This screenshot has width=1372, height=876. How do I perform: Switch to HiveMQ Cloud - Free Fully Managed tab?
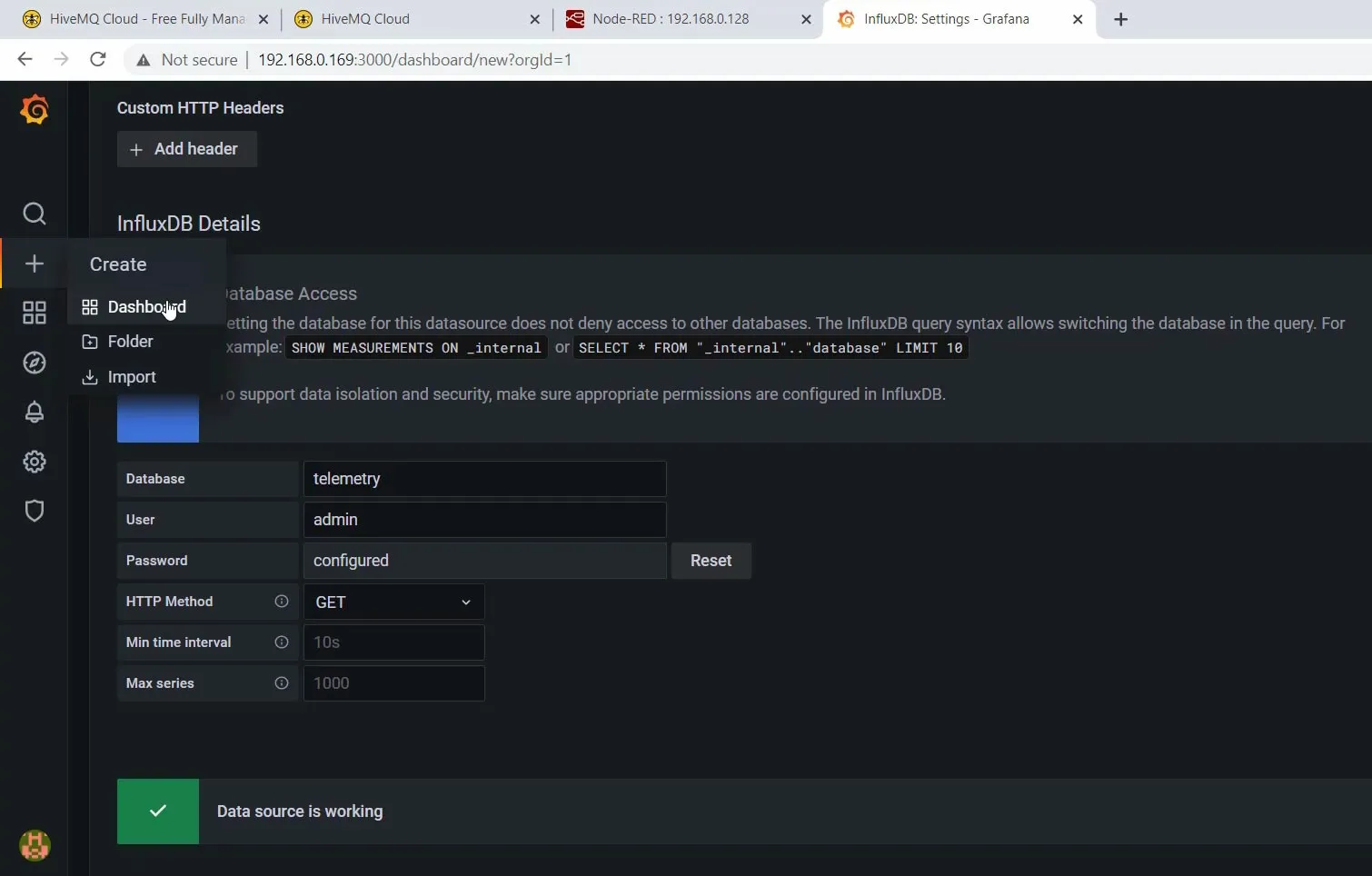point(145,19)
